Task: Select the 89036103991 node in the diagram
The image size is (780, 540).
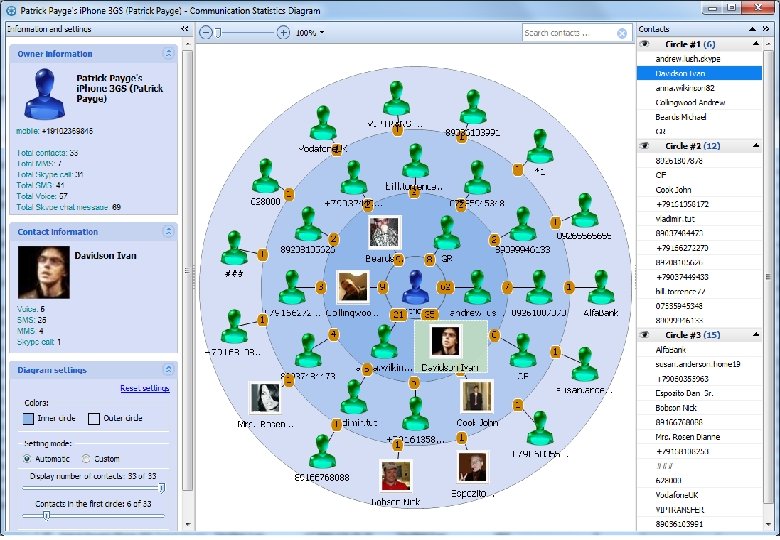Action: tap(473, 107)
